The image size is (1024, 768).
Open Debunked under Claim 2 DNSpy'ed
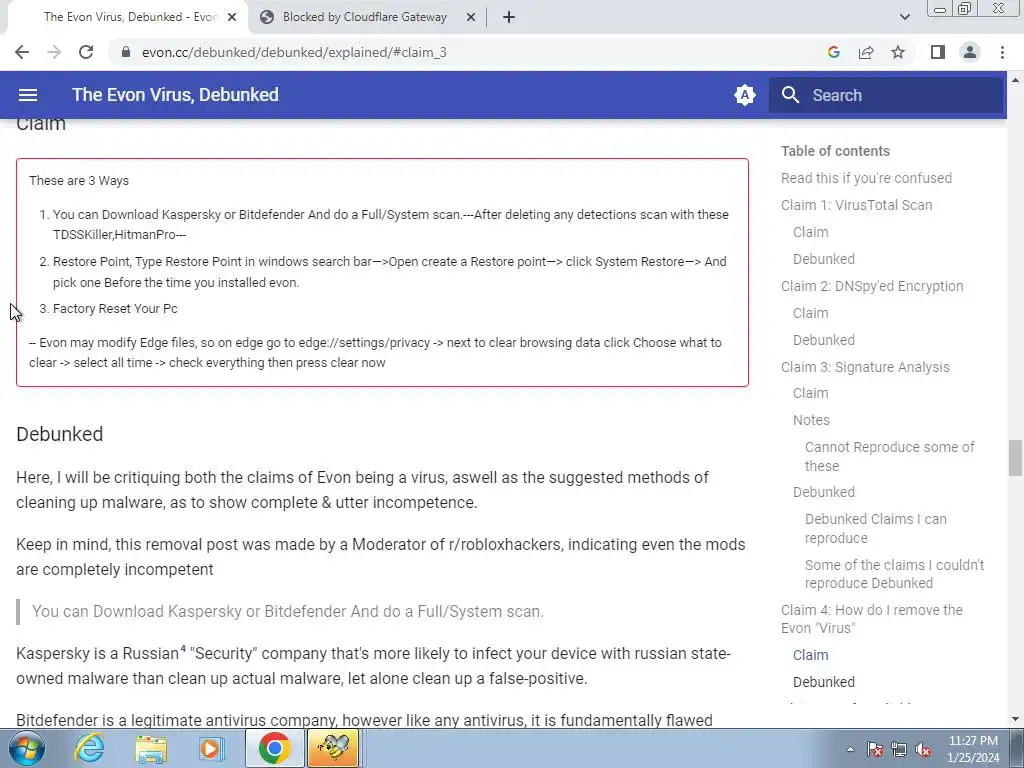(824, 340)
